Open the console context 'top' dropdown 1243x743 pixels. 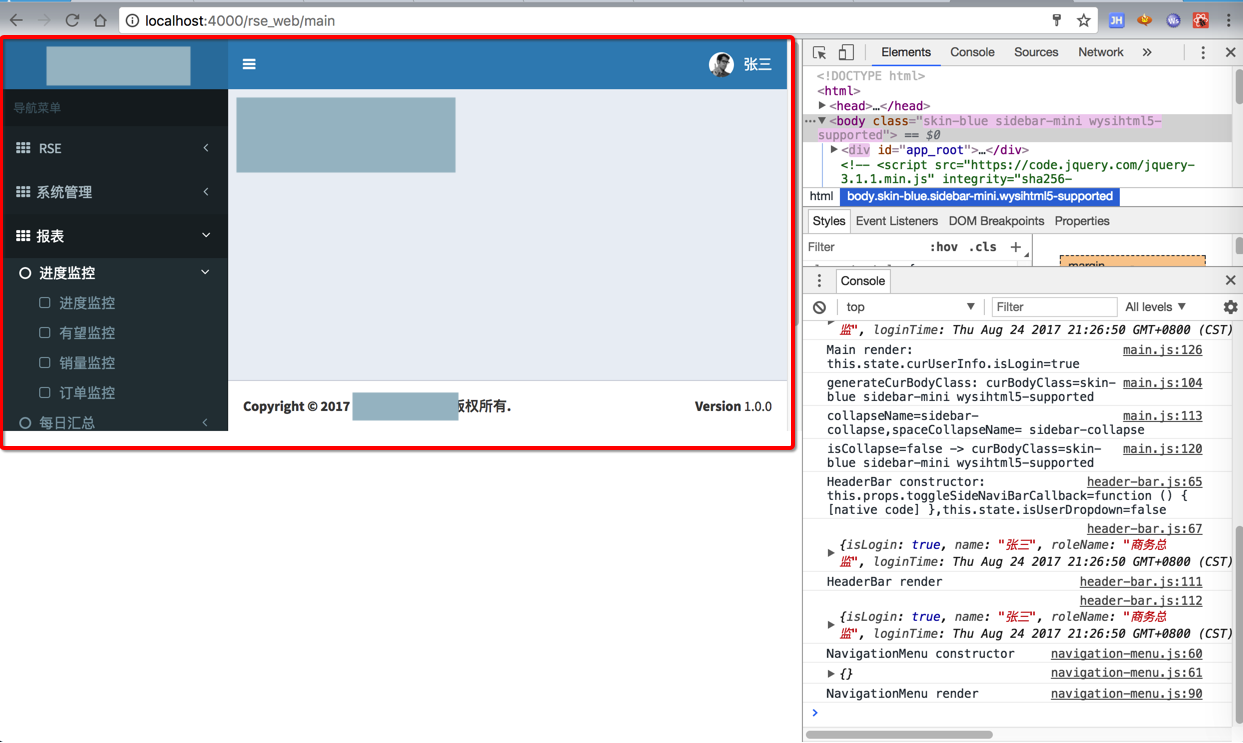coord(910,307)
